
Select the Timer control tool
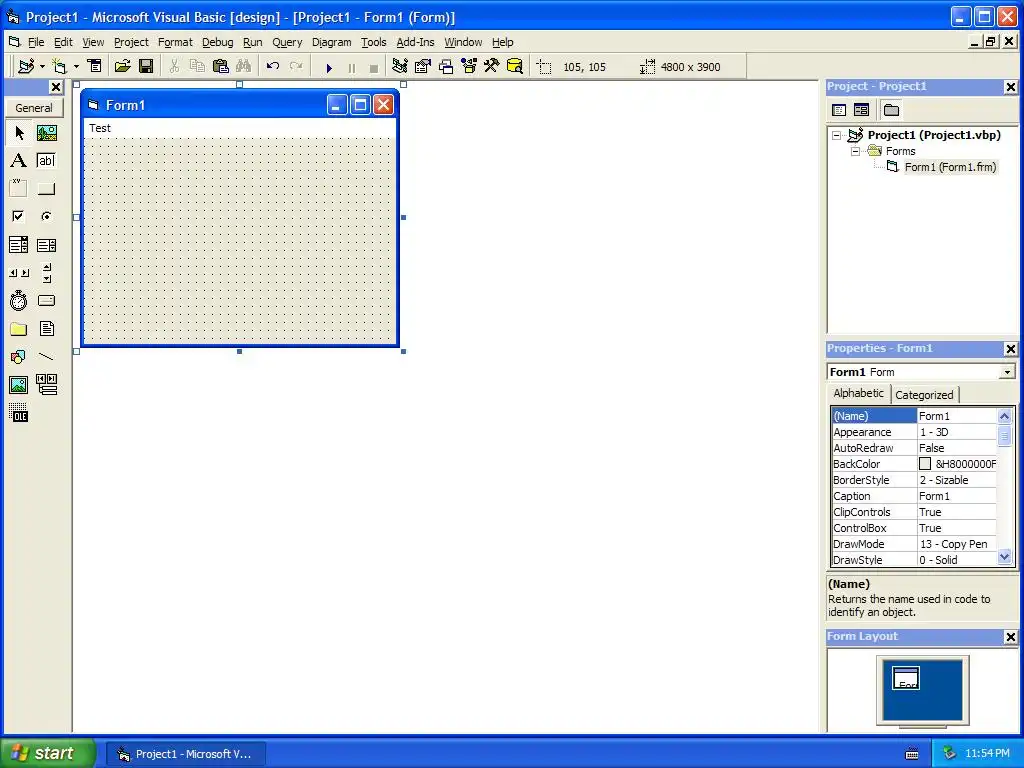[x=19, y=300]
